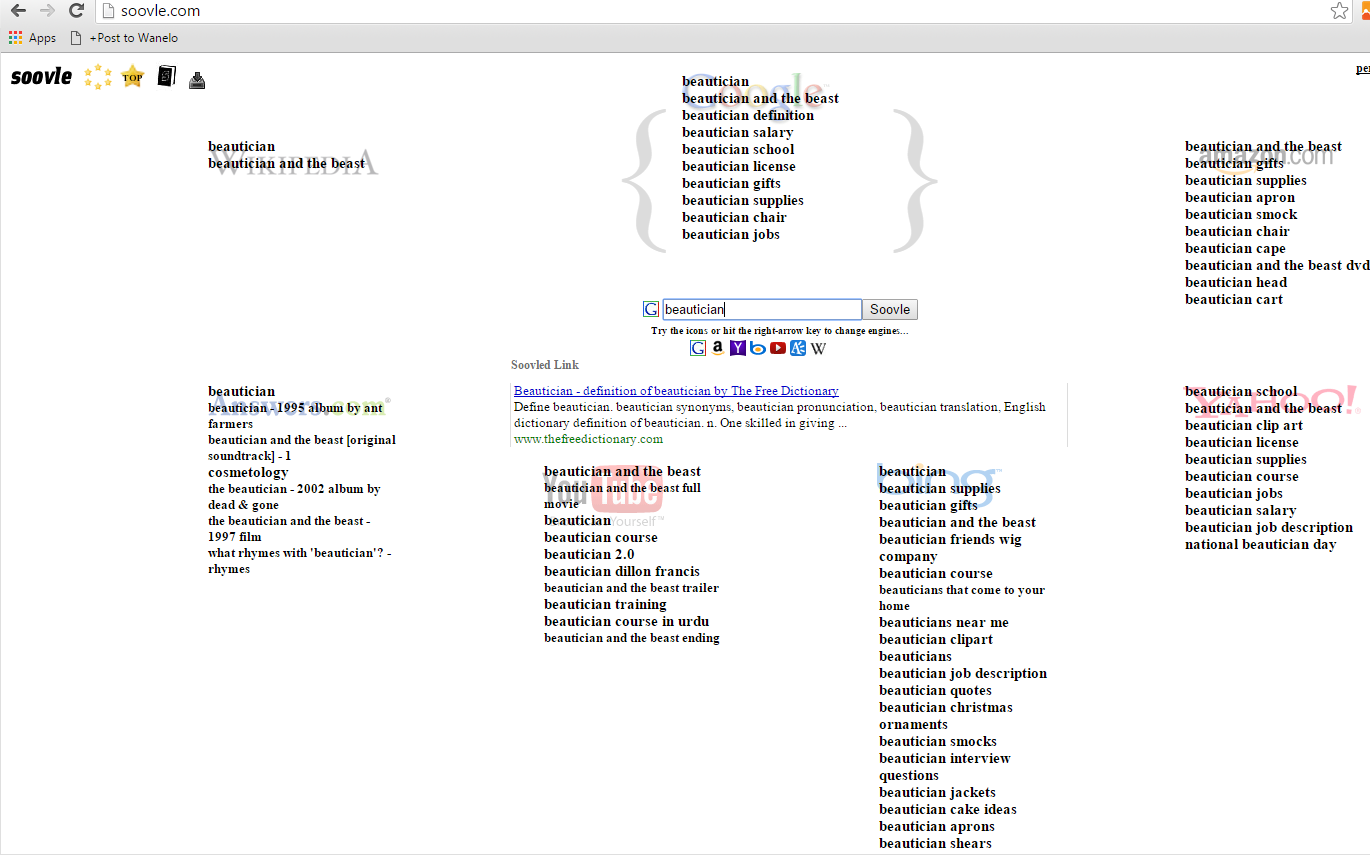Click the soovle logo

pos(41,77)
